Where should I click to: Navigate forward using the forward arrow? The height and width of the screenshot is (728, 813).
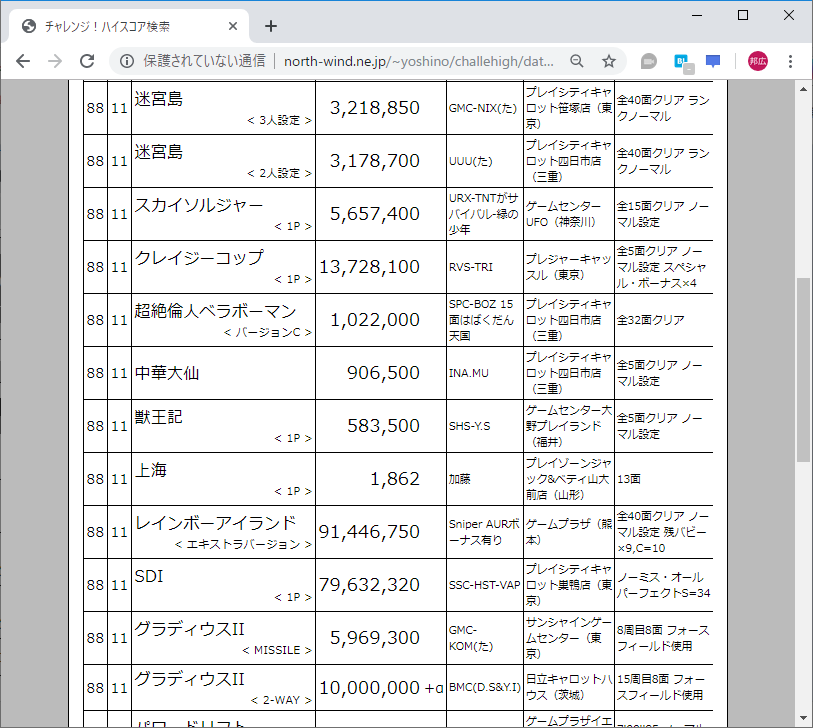55,60
